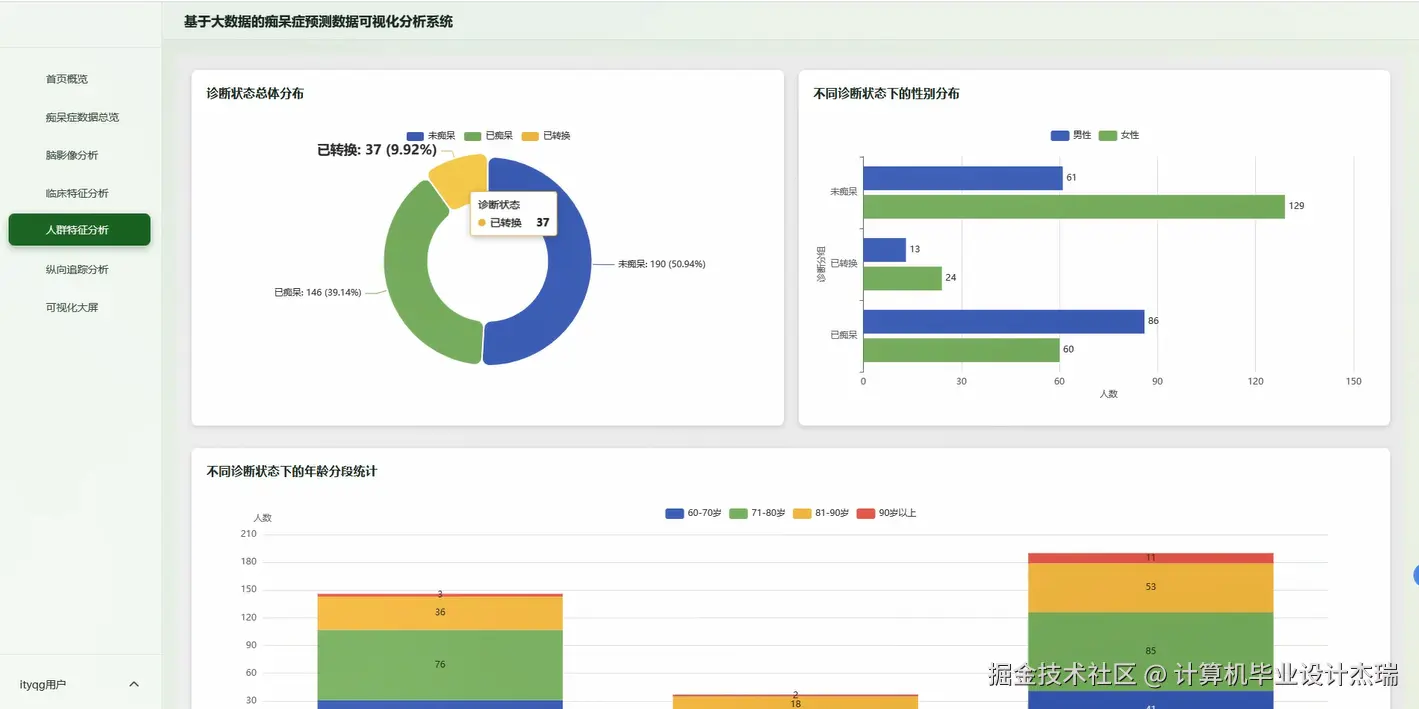Image resolution: width=1419 pixels, height=709 pixels.
Task: Click the 不同诊断状态下的性别分布 title
Action: (886, 94)
